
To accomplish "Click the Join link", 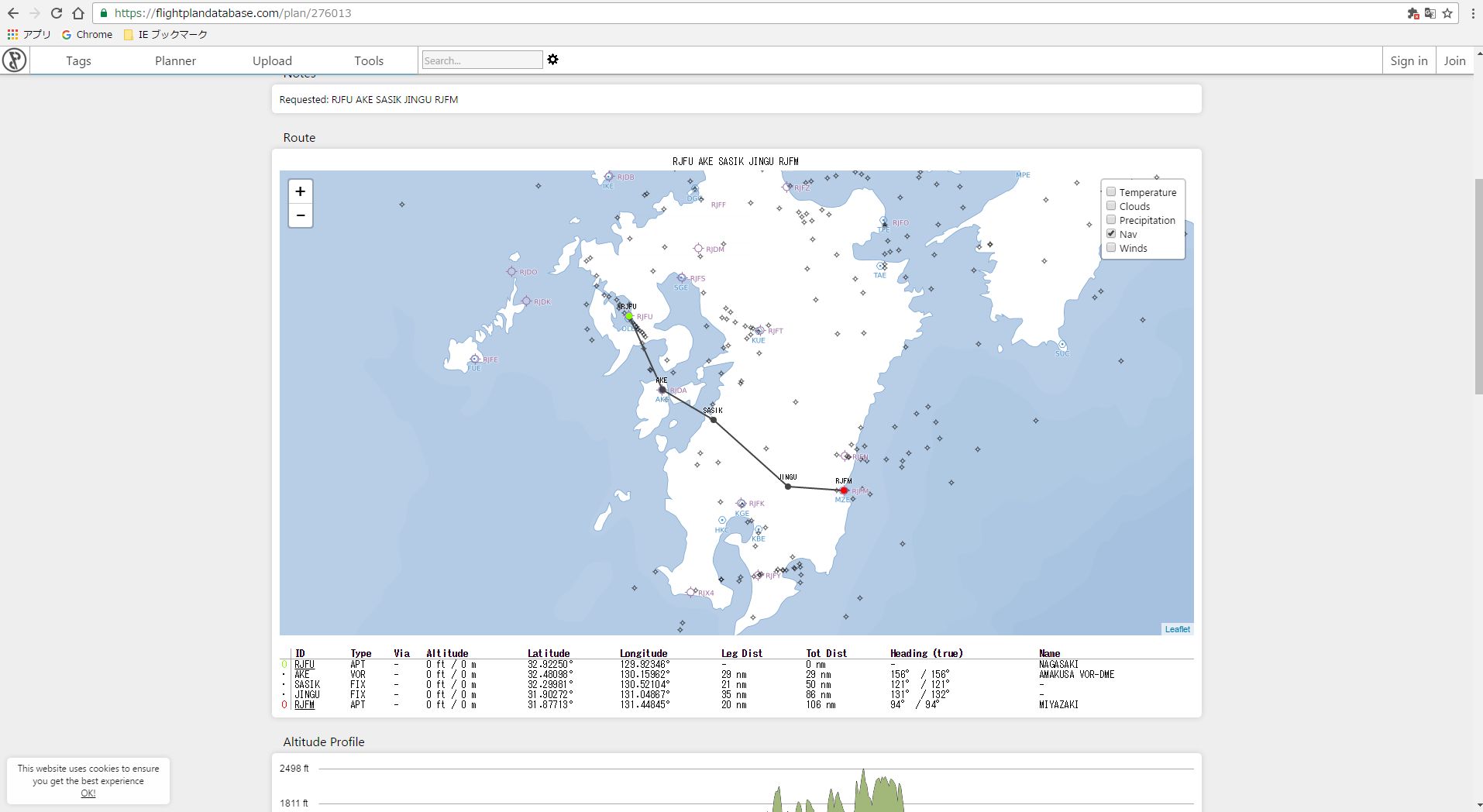I will pyautogui.click(x=1454, y=60).
